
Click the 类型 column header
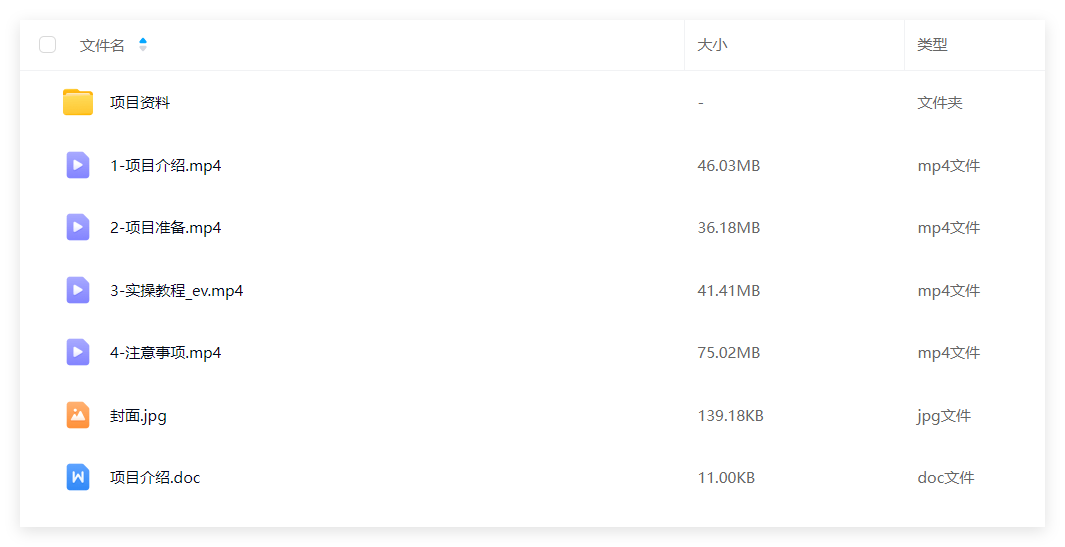(x=932, y=45)
